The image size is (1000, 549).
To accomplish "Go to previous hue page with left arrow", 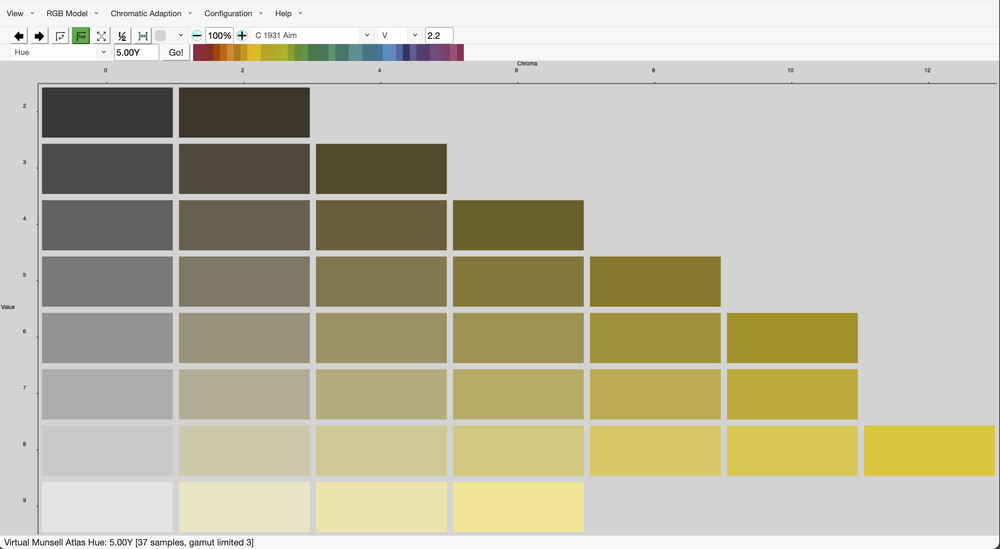I will coord(19,36).
